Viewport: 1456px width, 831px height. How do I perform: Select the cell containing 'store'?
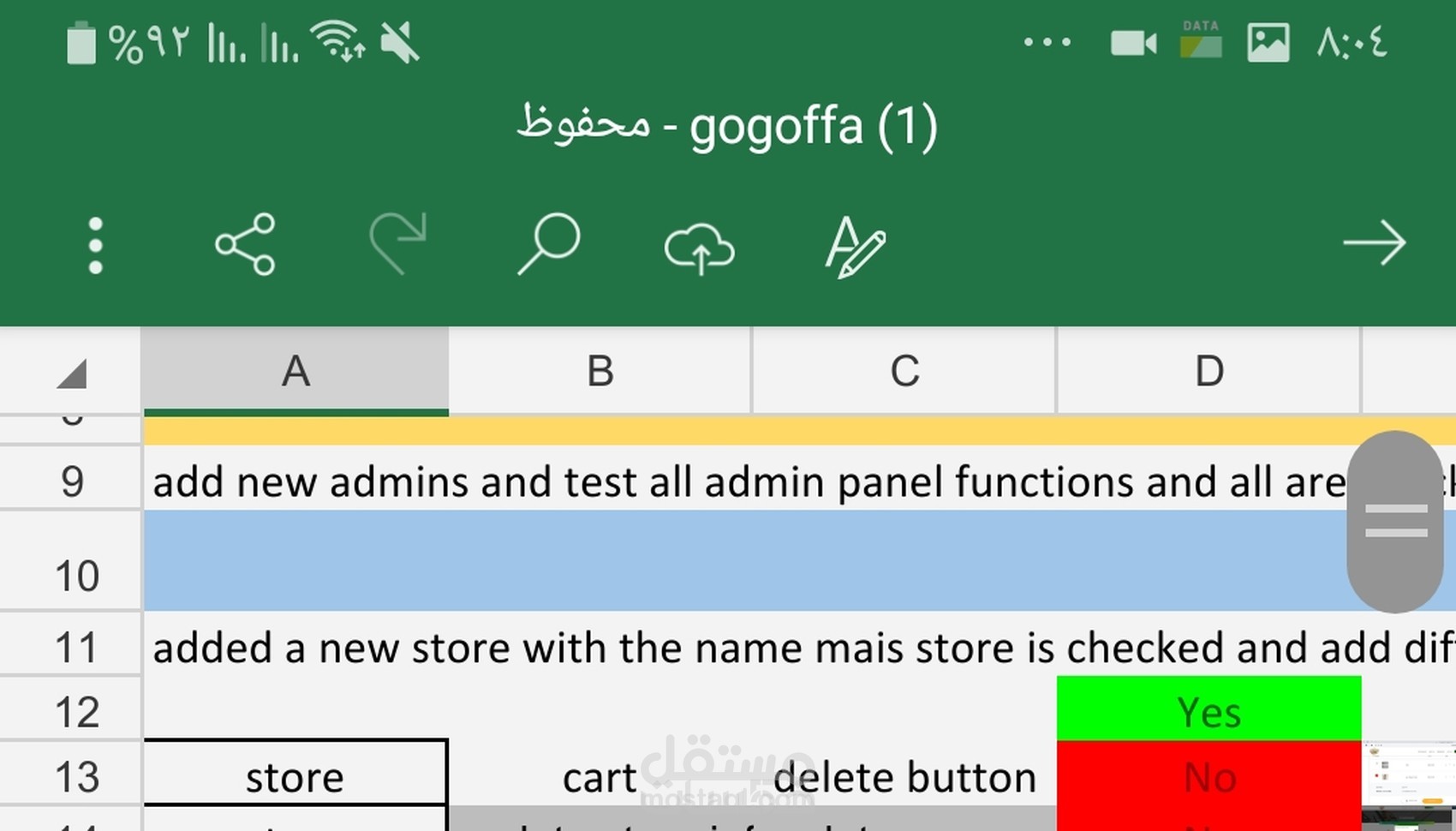tap(295, 777)
